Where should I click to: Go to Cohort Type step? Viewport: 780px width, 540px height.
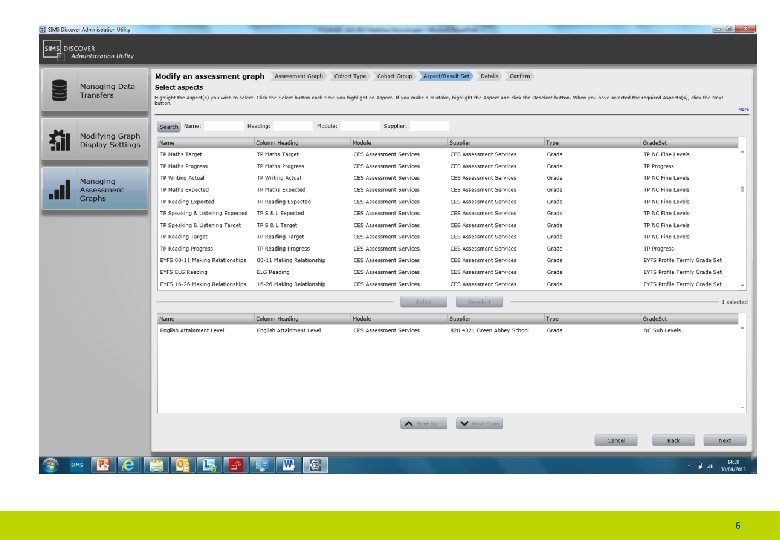click(x=350, y=76)
